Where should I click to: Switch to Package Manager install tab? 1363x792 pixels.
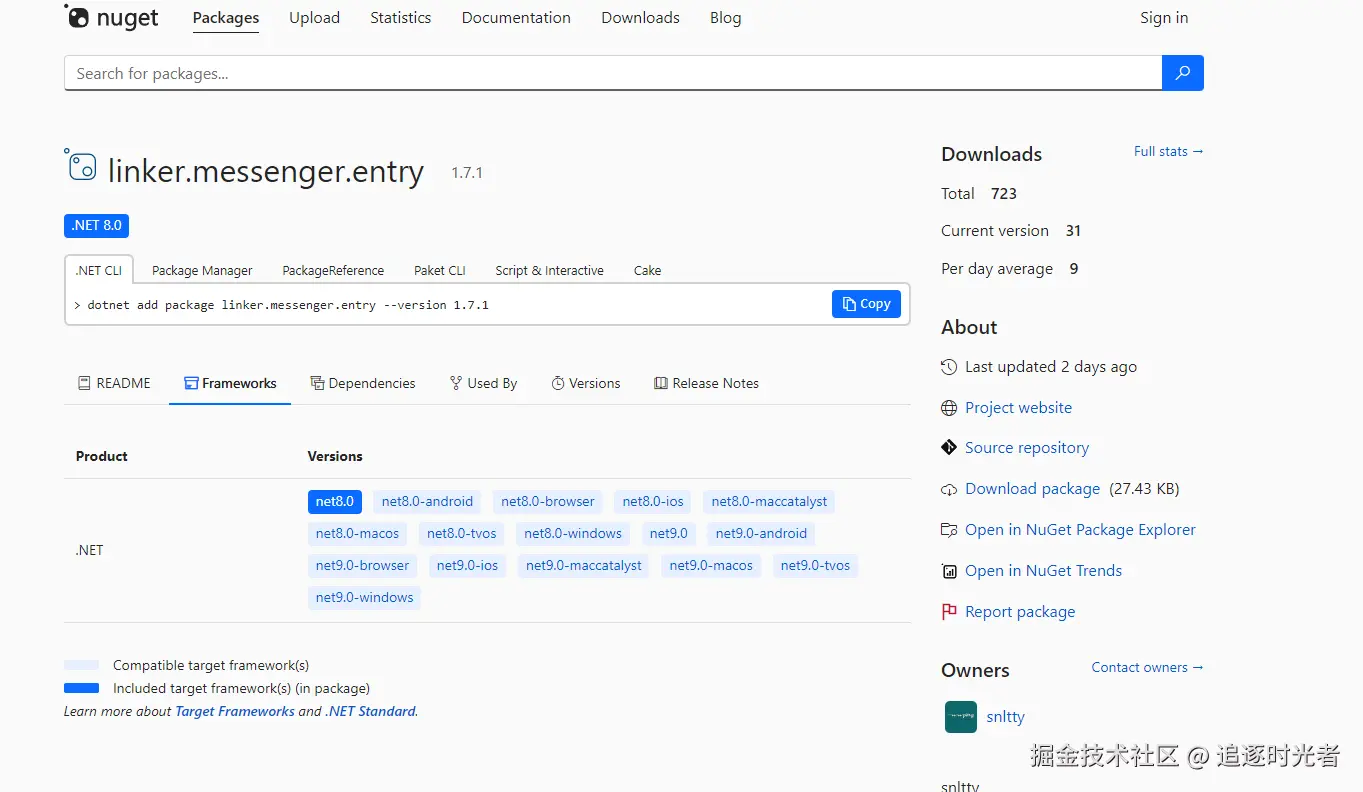pyautogui.click(x=202, y=270)
